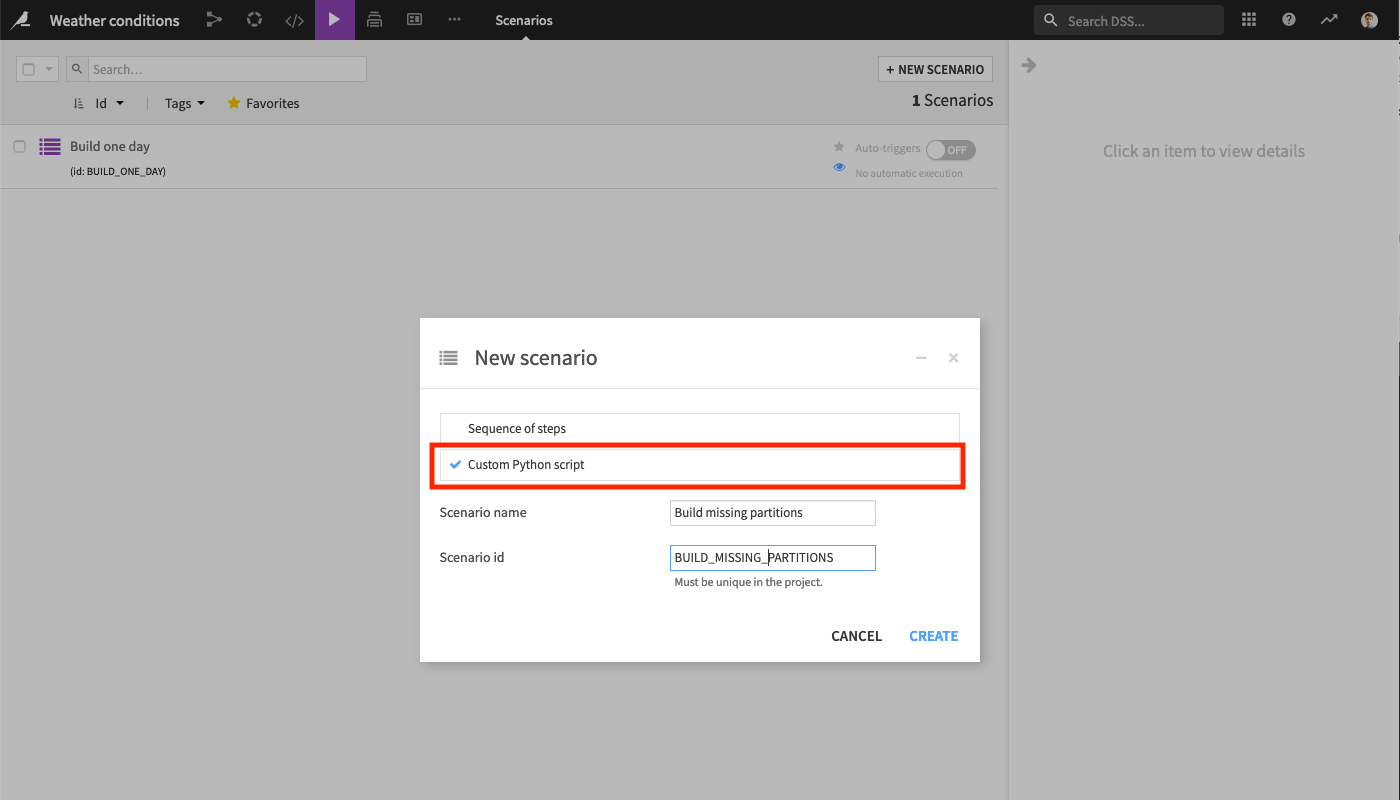This screenshot has width=1400, height=800.
Task: Expand the select-all checkbox dropdown arrow
Action: [49, 69]
